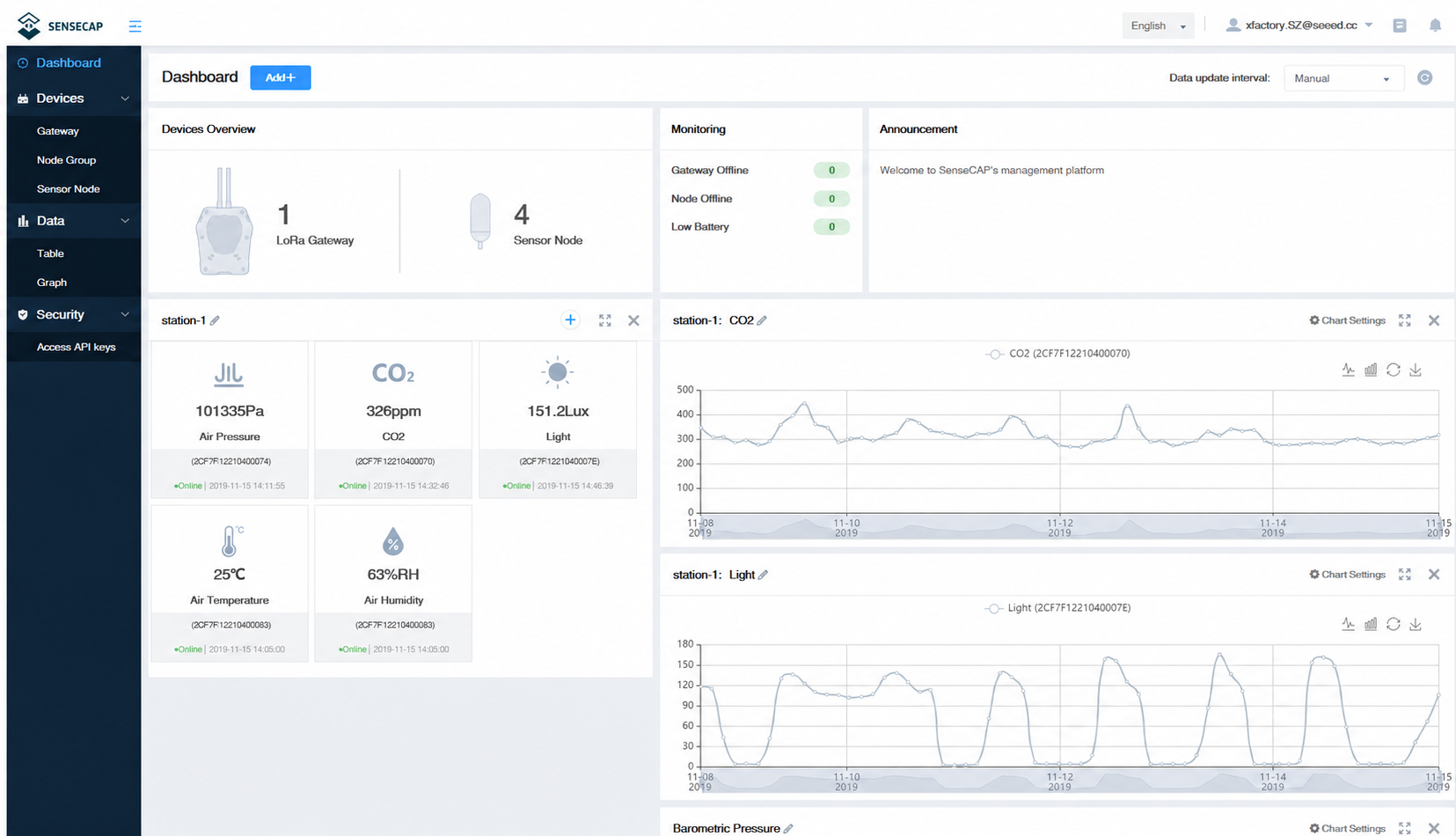Restore the CO2 chart view
1456x836 pixels.
pyautogui.click(x=1394, y=370)
